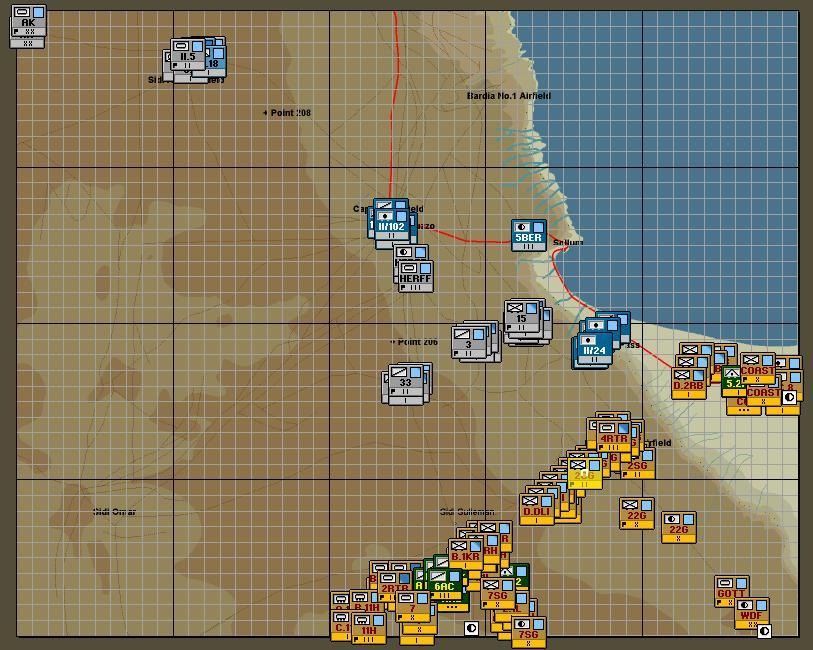Screen dimensions: 813x650
Task: Select the upper 7SG infantry counter
Action: [x=498, y=594]
